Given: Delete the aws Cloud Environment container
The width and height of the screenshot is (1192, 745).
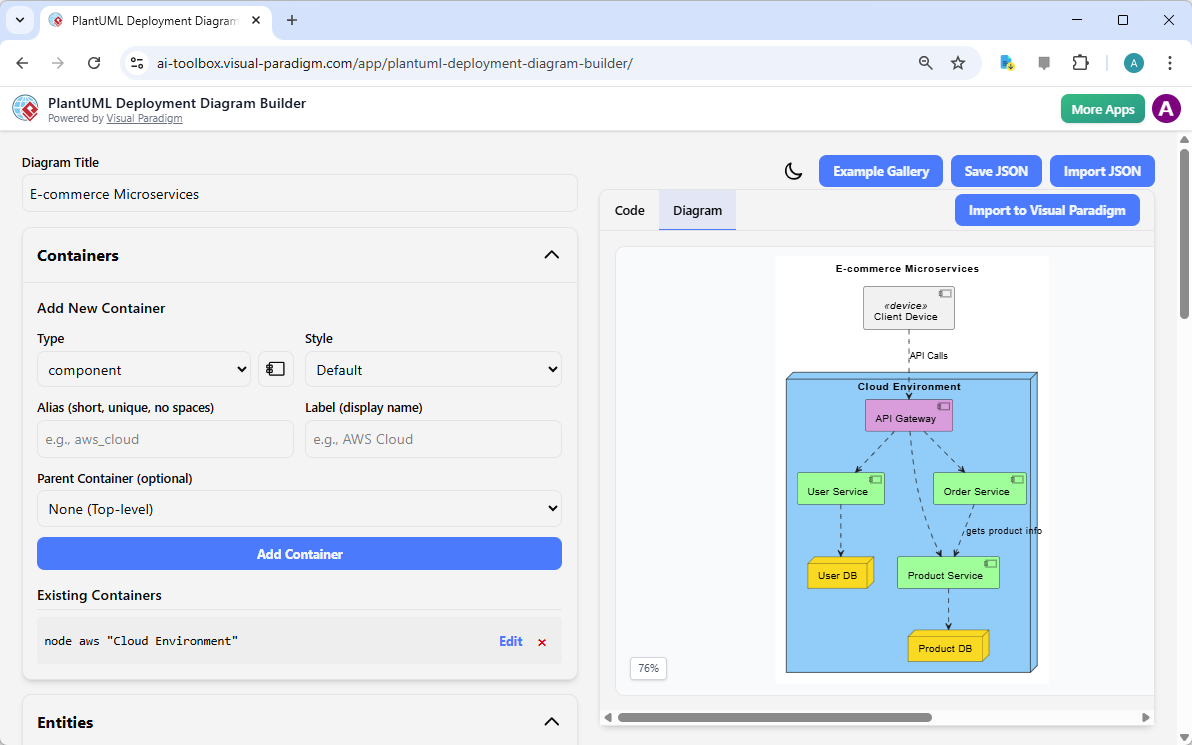Looking at the screenshot, I should coord(542,641).
